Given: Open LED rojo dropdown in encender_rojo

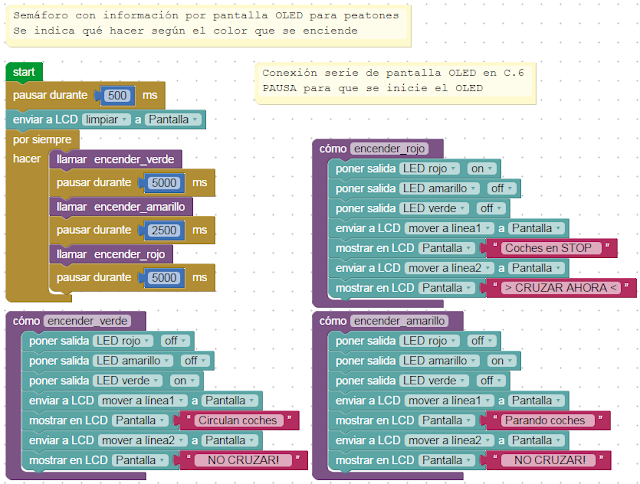Looking at the screenshot, I should (429, 169).
